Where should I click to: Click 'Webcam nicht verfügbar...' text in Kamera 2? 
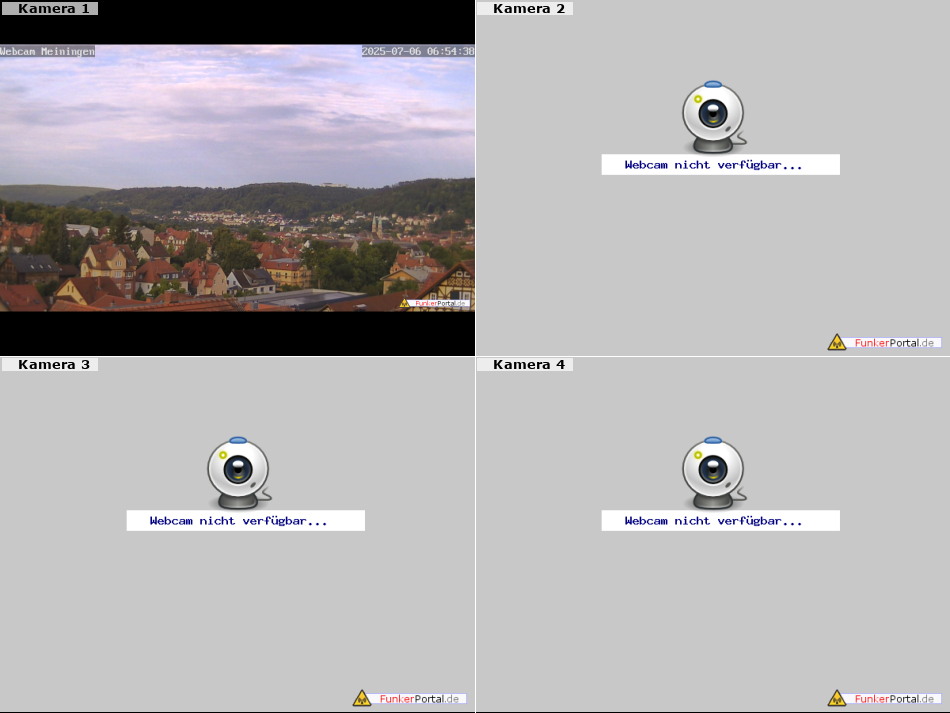[x=714, y=165]
